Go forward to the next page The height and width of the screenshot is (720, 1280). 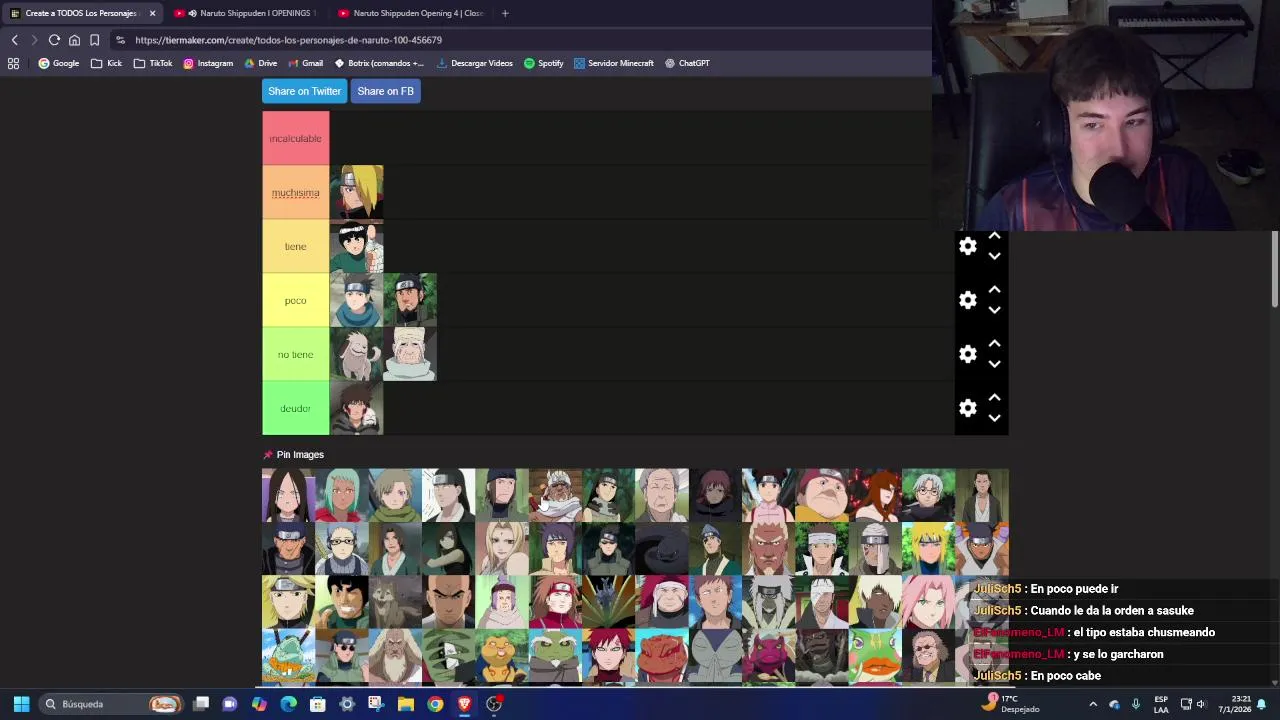point(34,40)
